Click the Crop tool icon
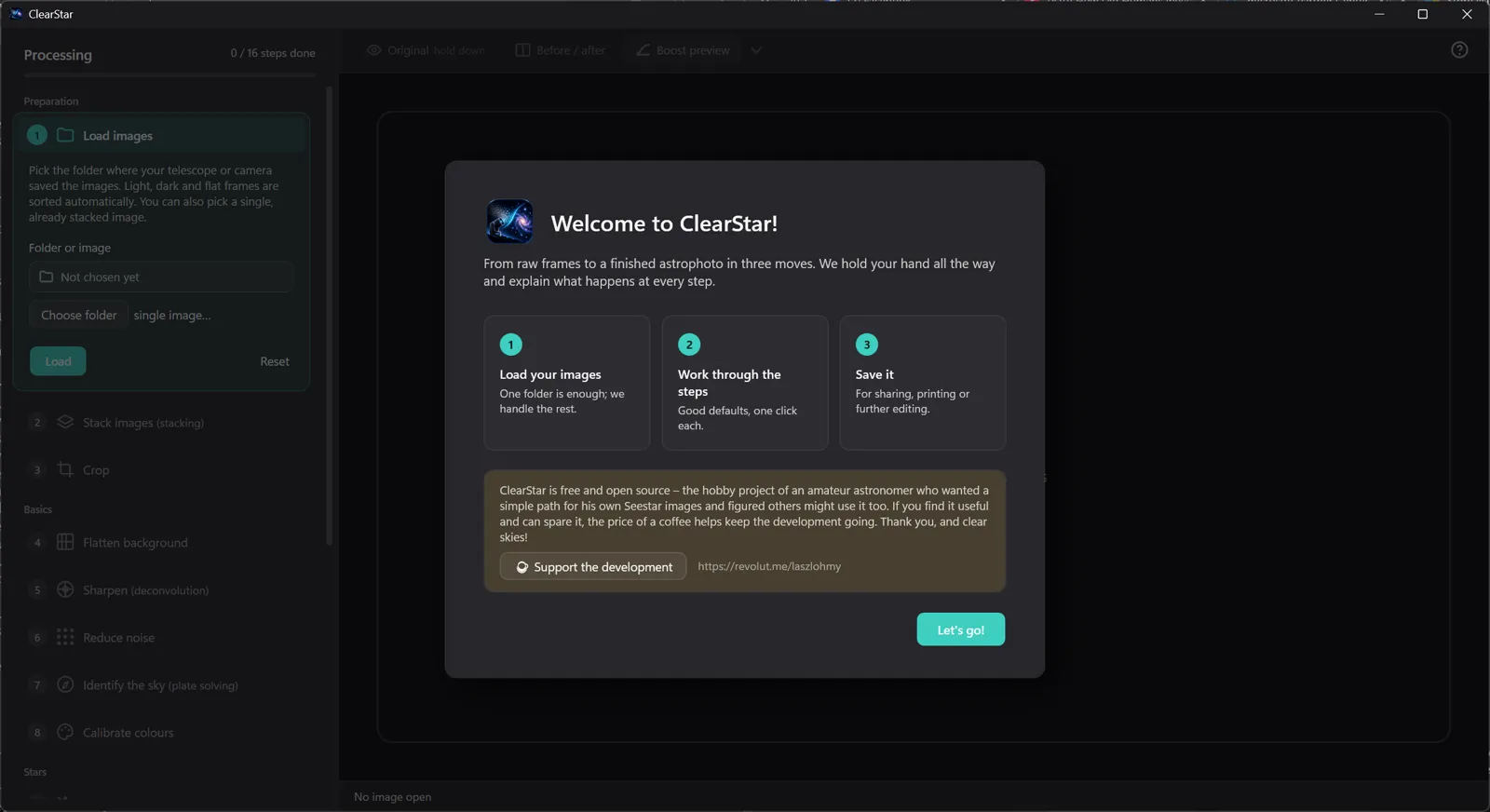The image size is (1490, 812). click(65, 469)
